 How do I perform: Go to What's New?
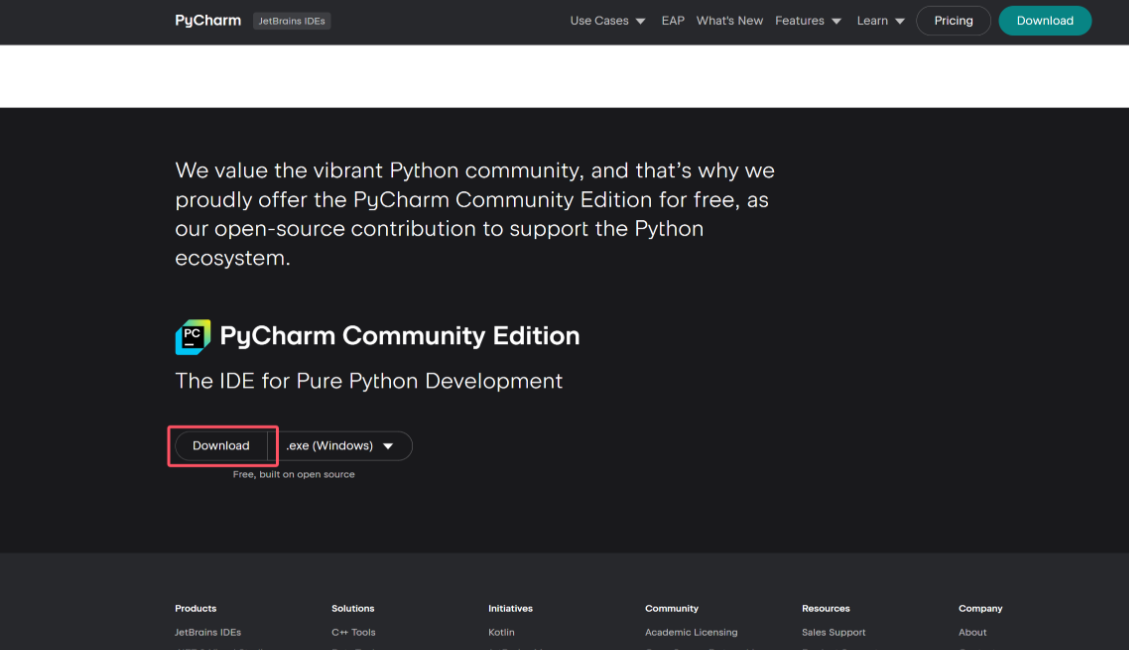click(729, 21)
